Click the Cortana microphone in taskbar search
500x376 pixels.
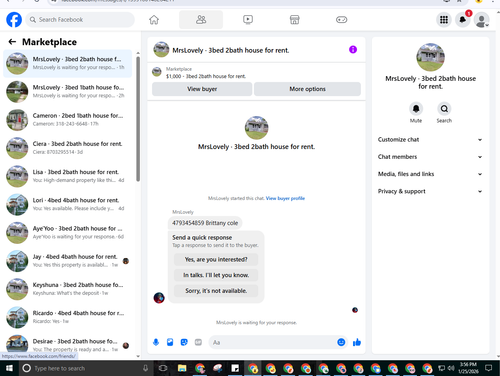click(145, 368)
